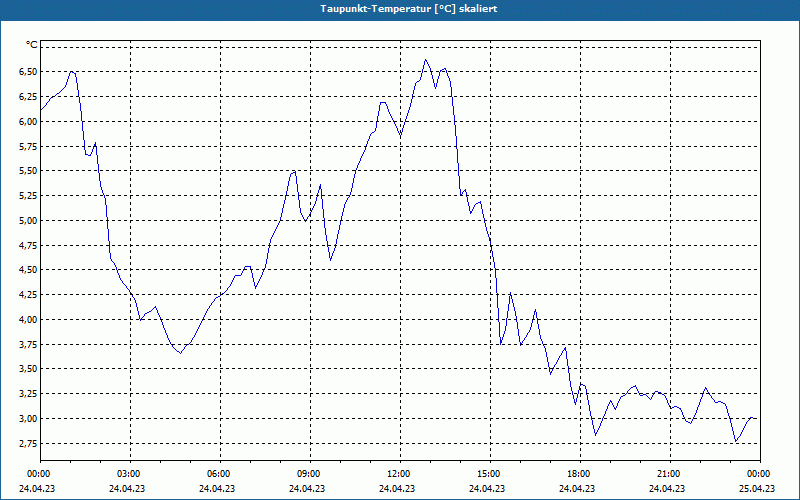
Task: Click the 4,00 y-axis label
Action: point(28,319)
